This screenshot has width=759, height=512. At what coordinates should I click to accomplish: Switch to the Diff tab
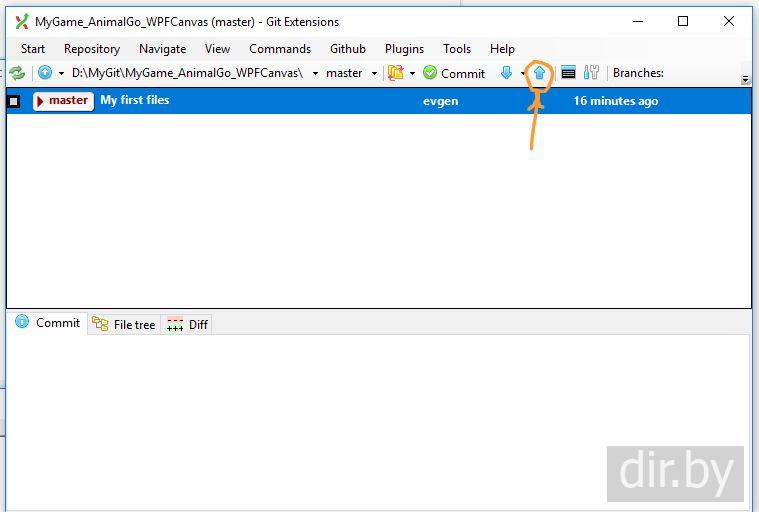coord(188,324)
